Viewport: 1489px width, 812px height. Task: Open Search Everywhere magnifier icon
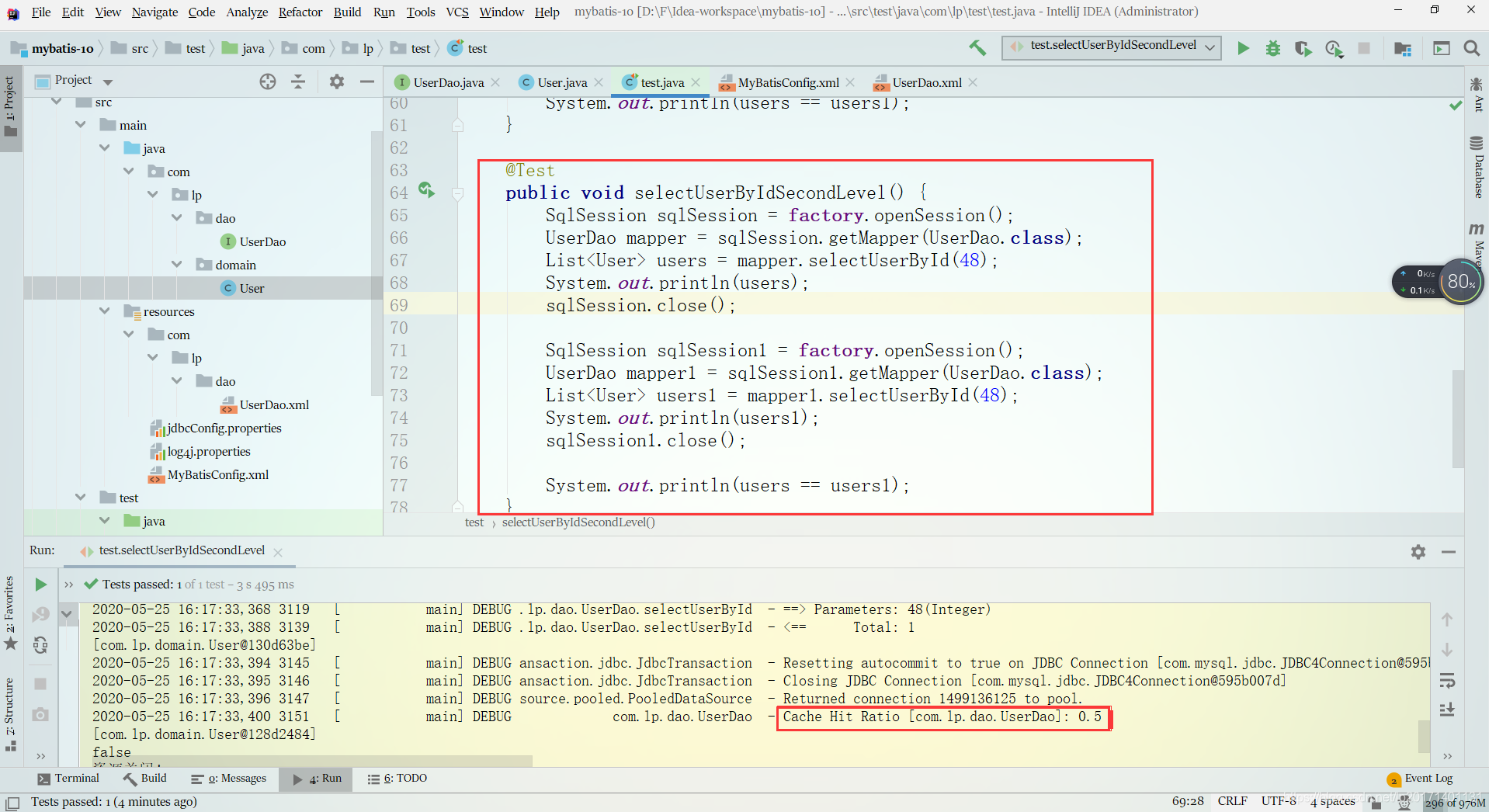pos(1471,48)
